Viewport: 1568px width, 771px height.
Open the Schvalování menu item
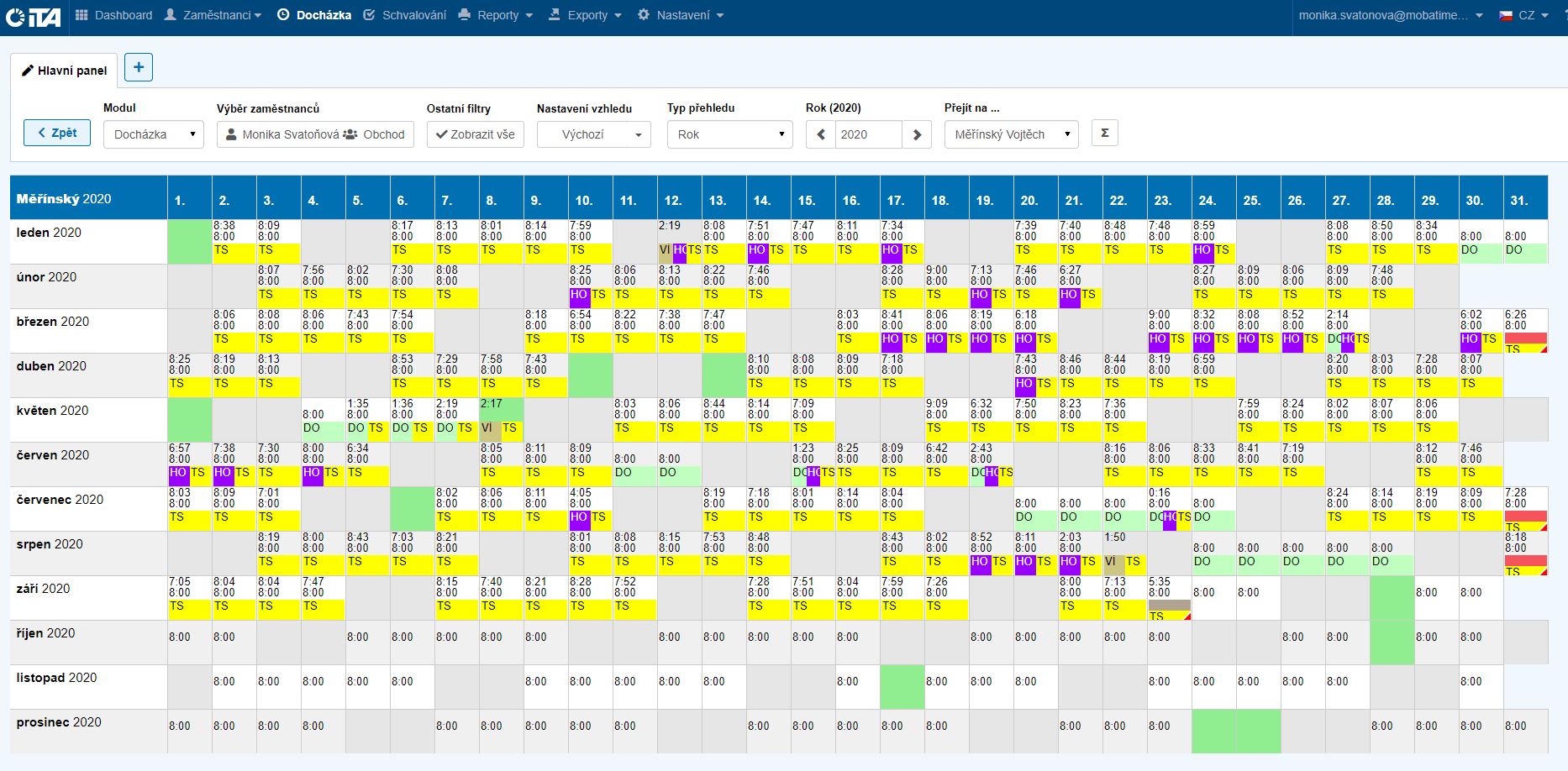click(x=405, y=15)
